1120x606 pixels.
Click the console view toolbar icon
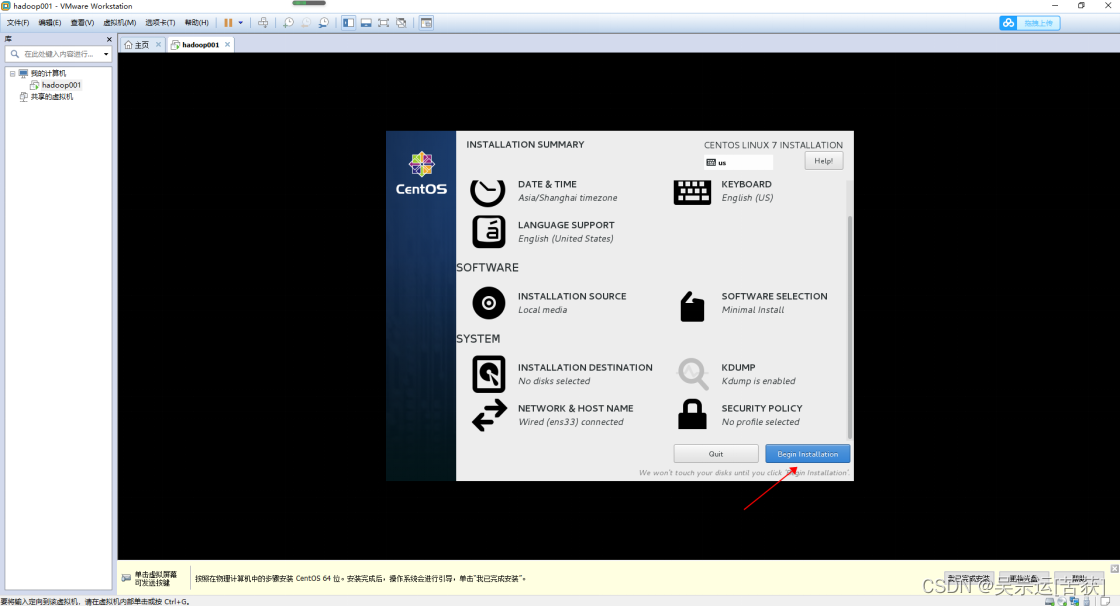426,23
